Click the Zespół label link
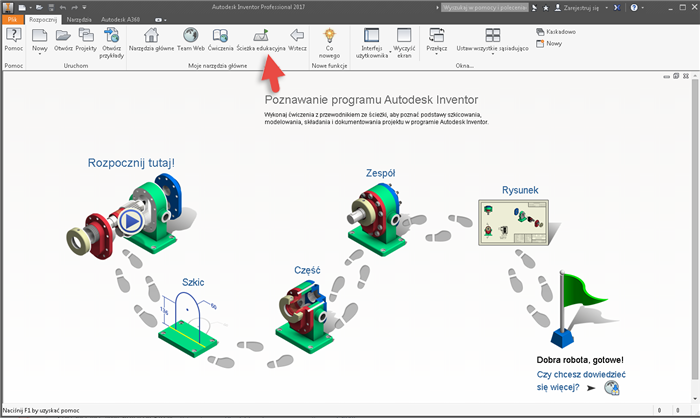 click(x=380, y=173)
